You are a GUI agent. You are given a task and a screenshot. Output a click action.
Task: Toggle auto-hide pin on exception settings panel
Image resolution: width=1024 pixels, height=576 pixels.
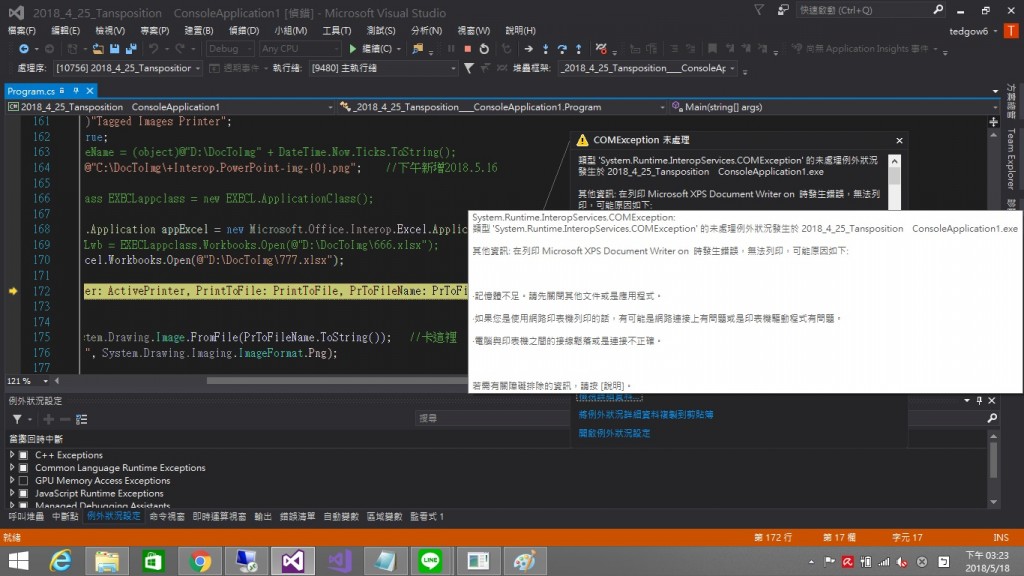(979, 400)
